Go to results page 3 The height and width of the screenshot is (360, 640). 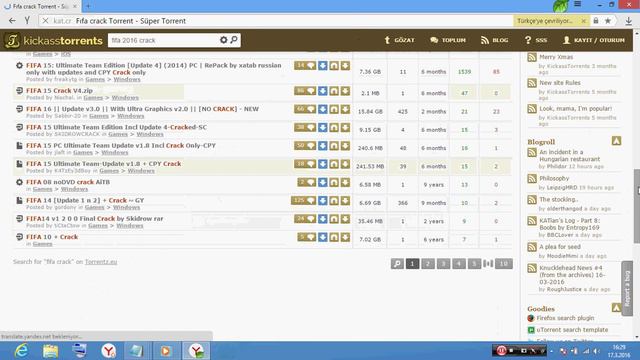(443, 264)
